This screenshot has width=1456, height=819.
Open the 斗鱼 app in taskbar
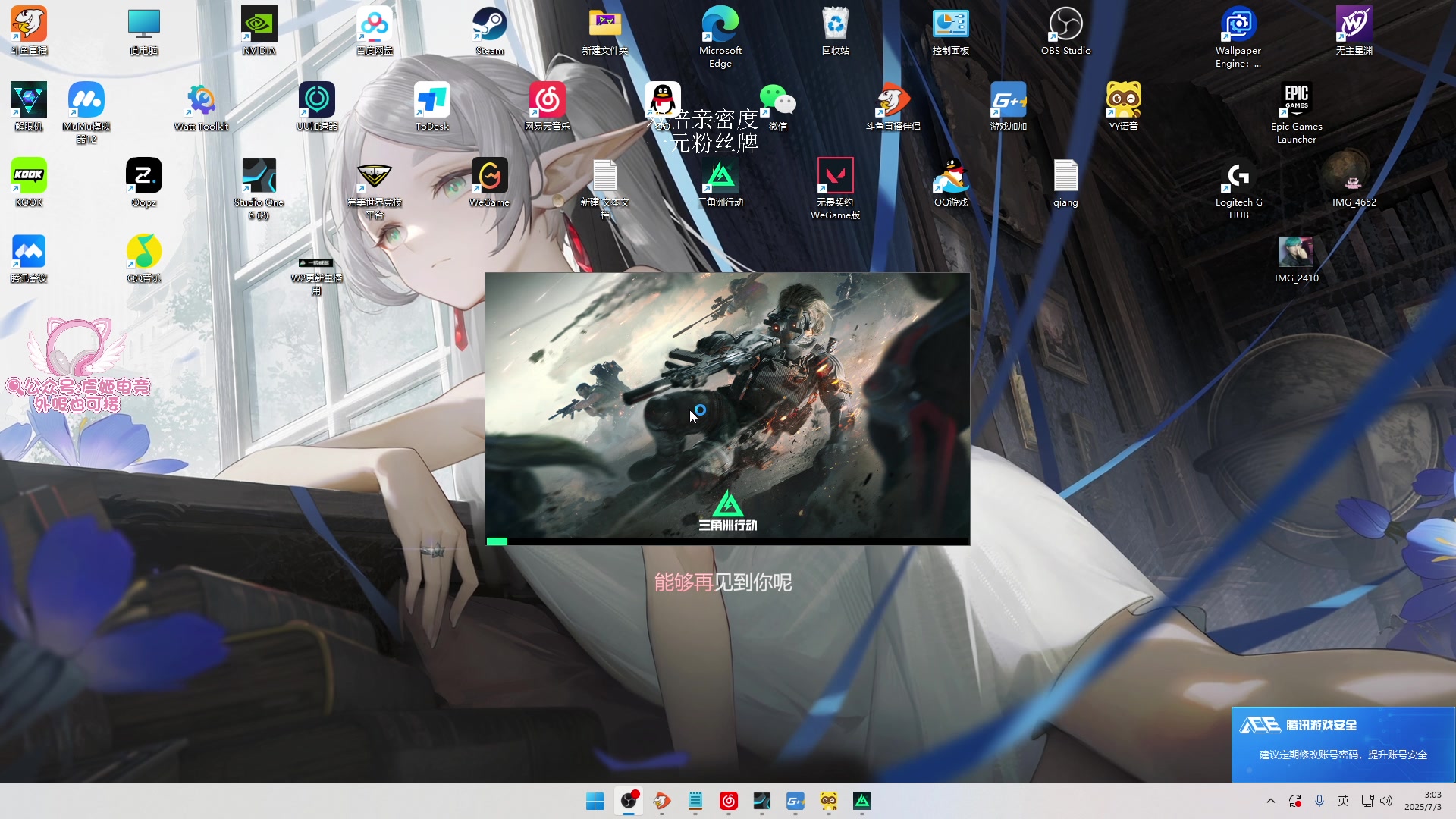click(x=662, y=801)
